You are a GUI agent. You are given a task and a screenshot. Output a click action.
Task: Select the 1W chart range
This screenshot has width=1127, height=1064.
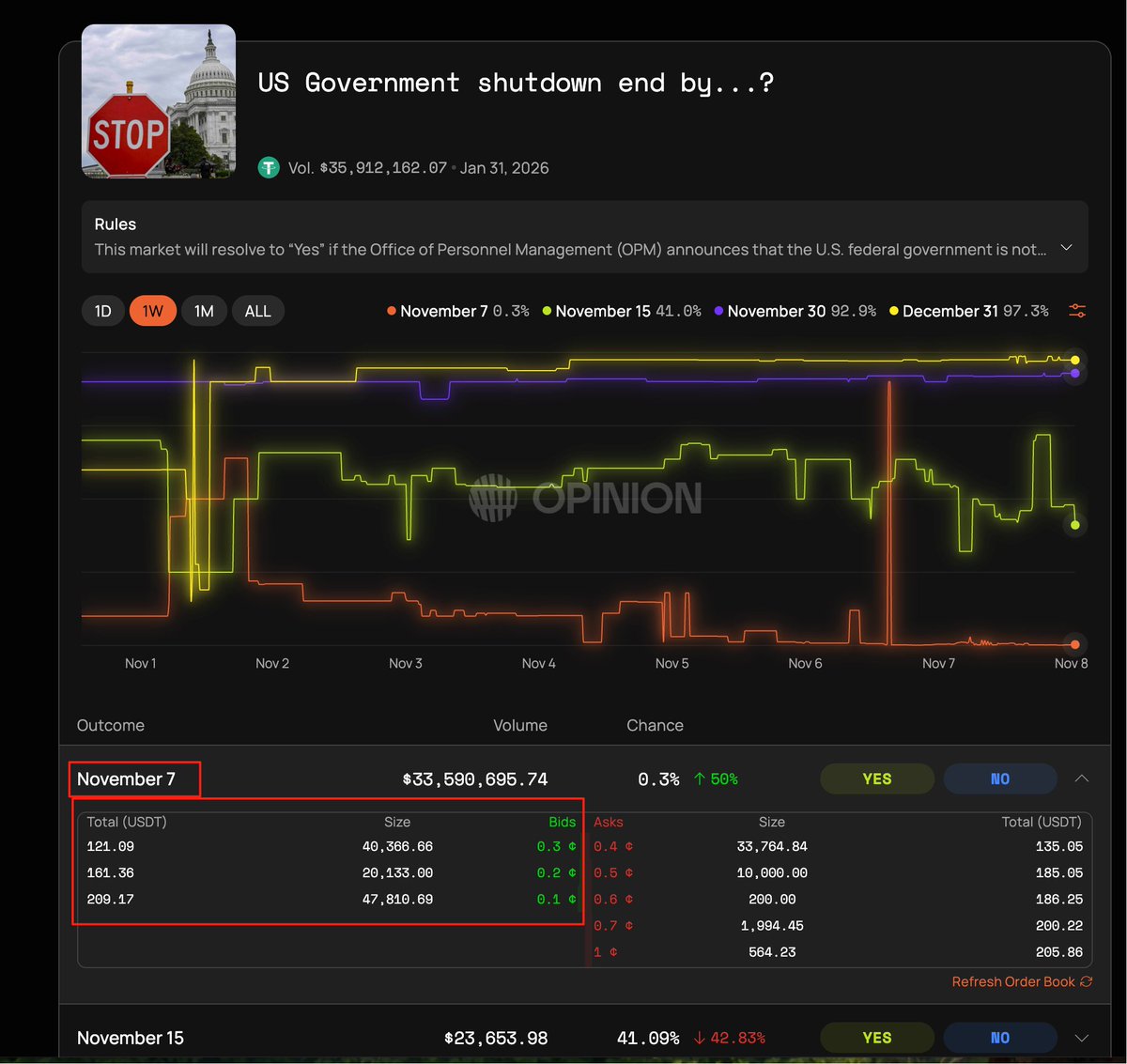click(x=153, y=311)
